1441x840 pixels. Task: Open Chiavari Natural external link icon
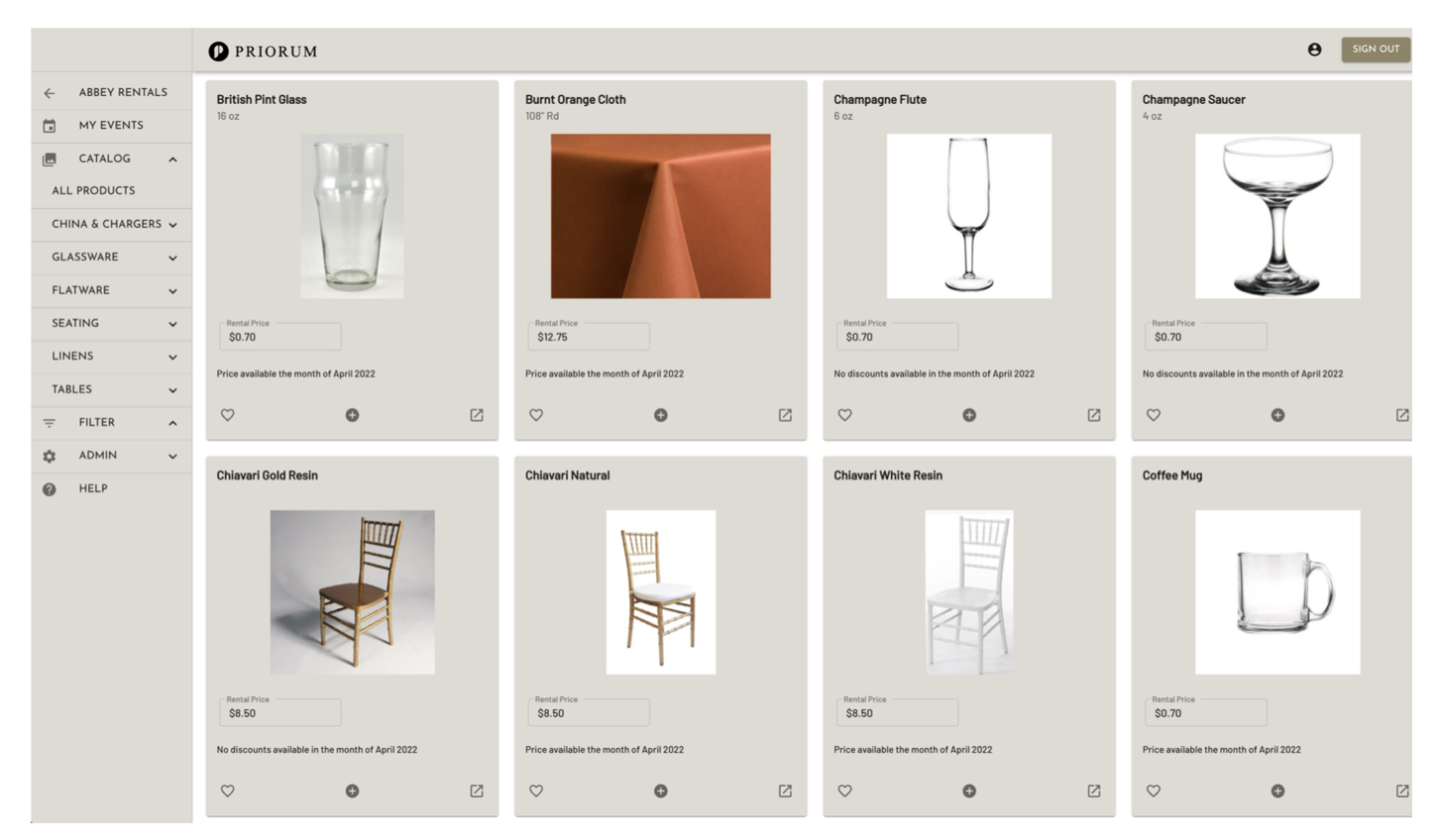tap(785, 791)
